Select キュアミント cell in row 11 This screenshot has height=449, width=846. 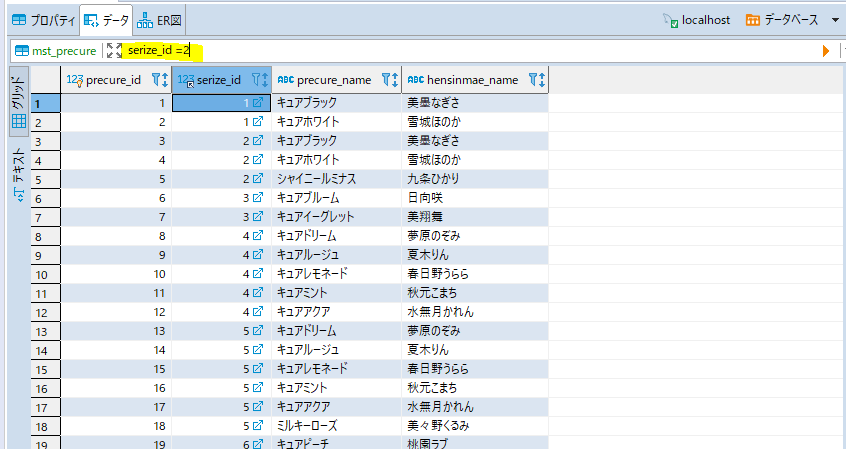[x=337, y=292]
